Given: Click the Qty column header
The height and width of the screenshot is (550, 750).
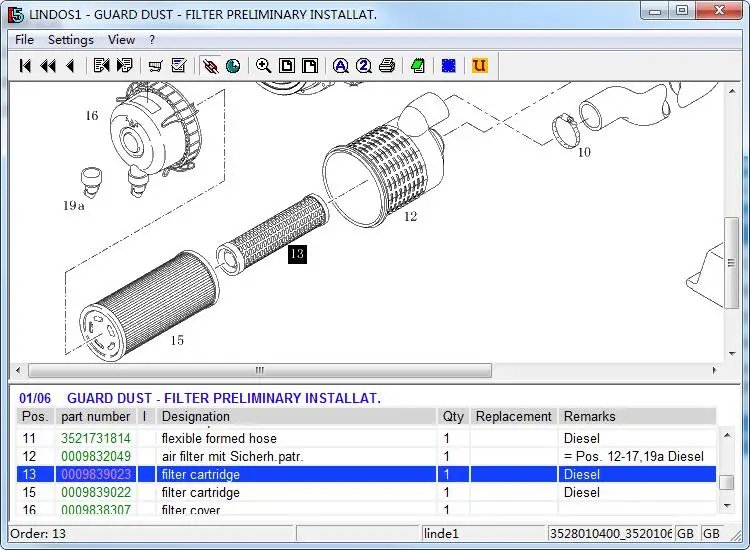Looking at the screenshot, I should (x=453, y=417).
